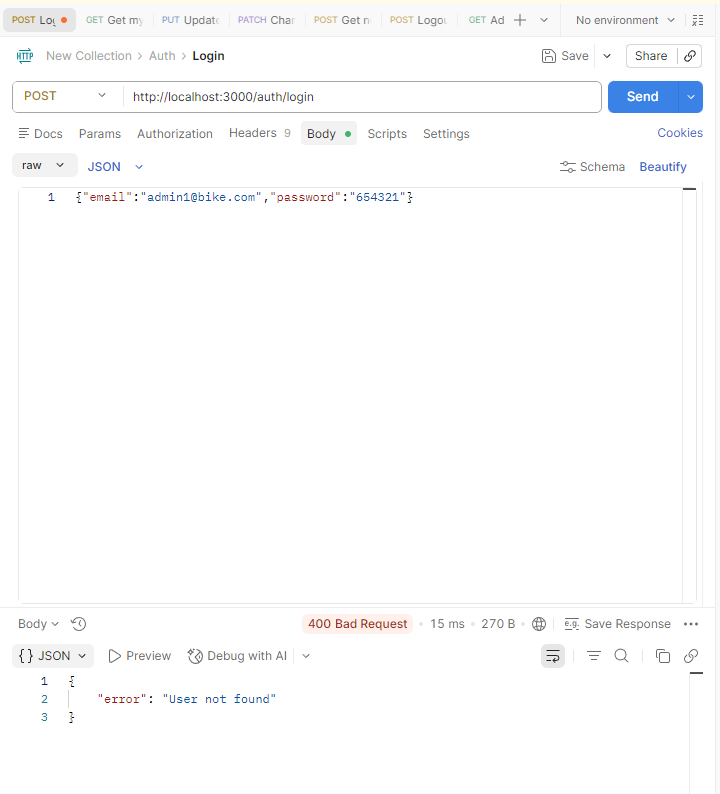The height and width of the screenshot is (794, 720).
Task: Click the Beautify link
Action: coord(663,167)
